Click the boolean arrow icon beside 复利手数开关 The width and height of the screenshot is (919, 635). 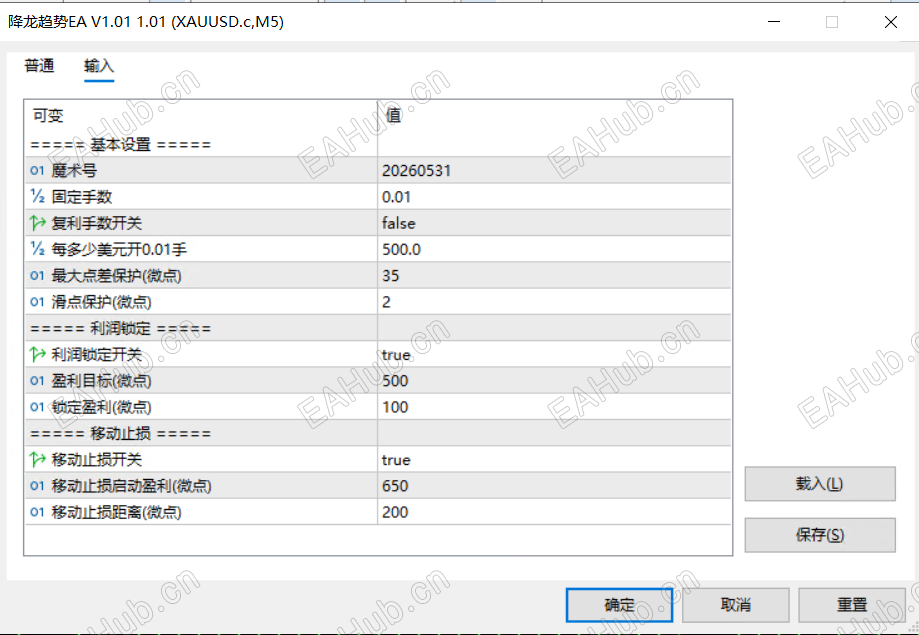pyautogui.click(x=38, y=223)
